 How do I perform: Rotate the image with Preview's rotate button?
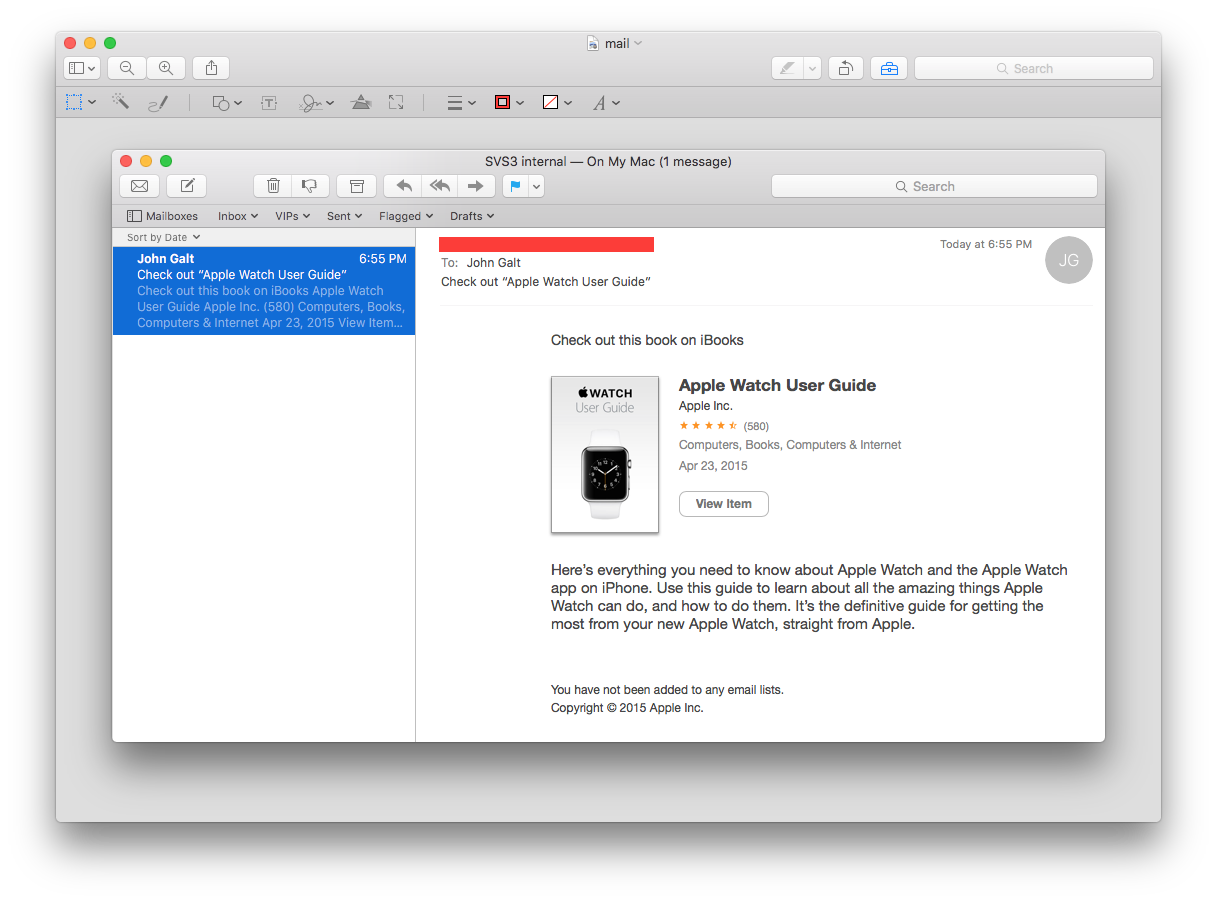(x=846, y=68)
